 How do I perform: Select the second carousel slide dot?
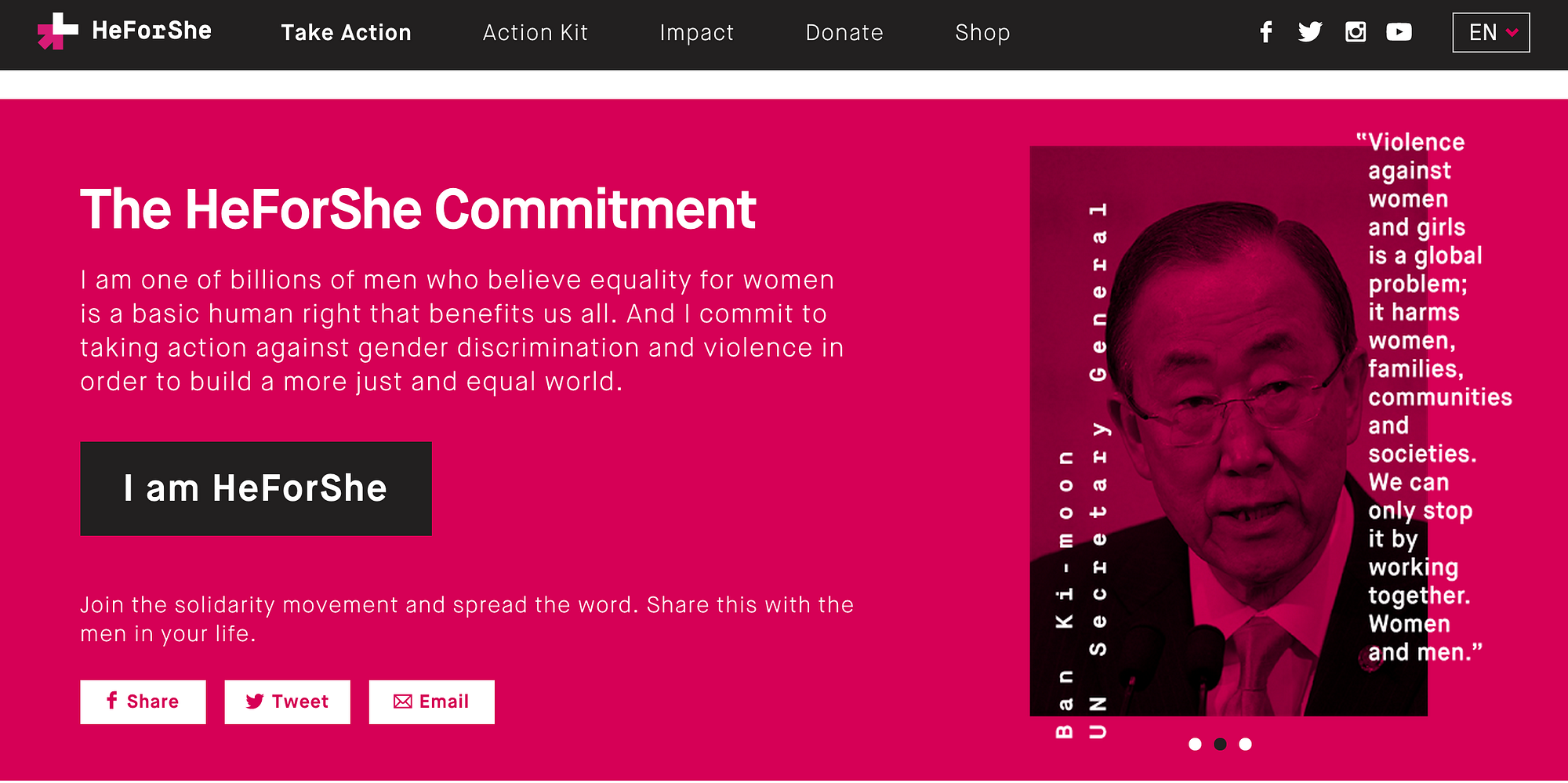(x=1220, y=744)
